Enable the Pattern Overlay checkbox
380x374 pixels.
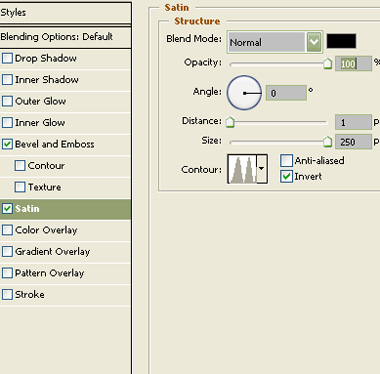coord(7,273)
